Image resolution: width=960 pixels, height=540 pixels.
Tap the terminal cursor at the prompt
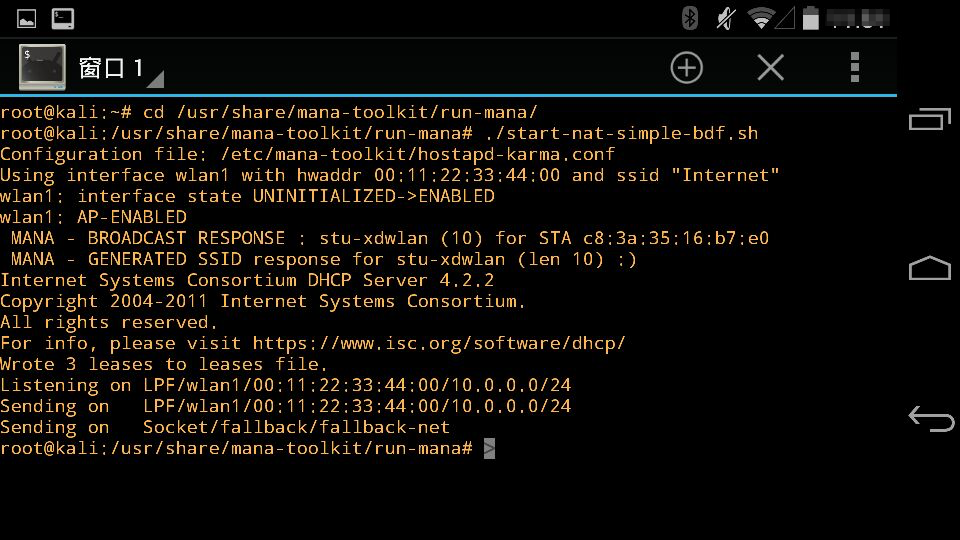pos(489,449)
